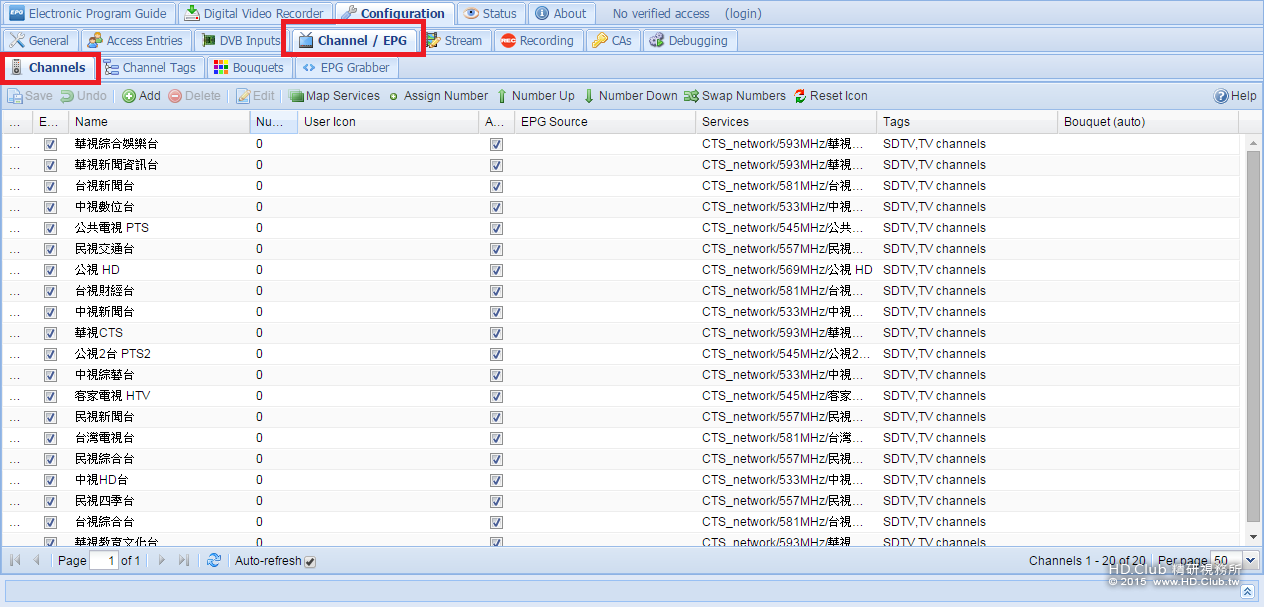The height and width of the screenshot is (607, 1264).
Task: Switch to Bouquets subtab
Action: 249,68
